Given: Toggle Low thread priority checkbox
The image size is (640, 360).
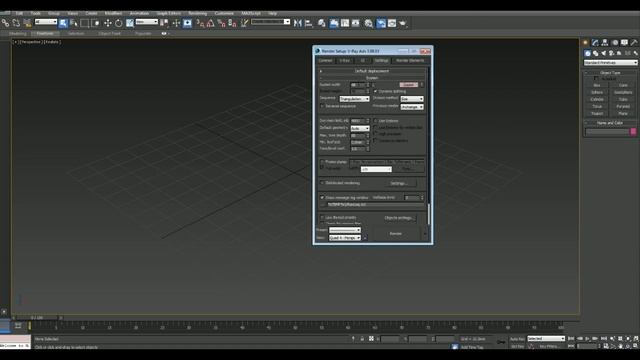Looking at the screenshot, I should pyautogui.click(x=322, y=218).
